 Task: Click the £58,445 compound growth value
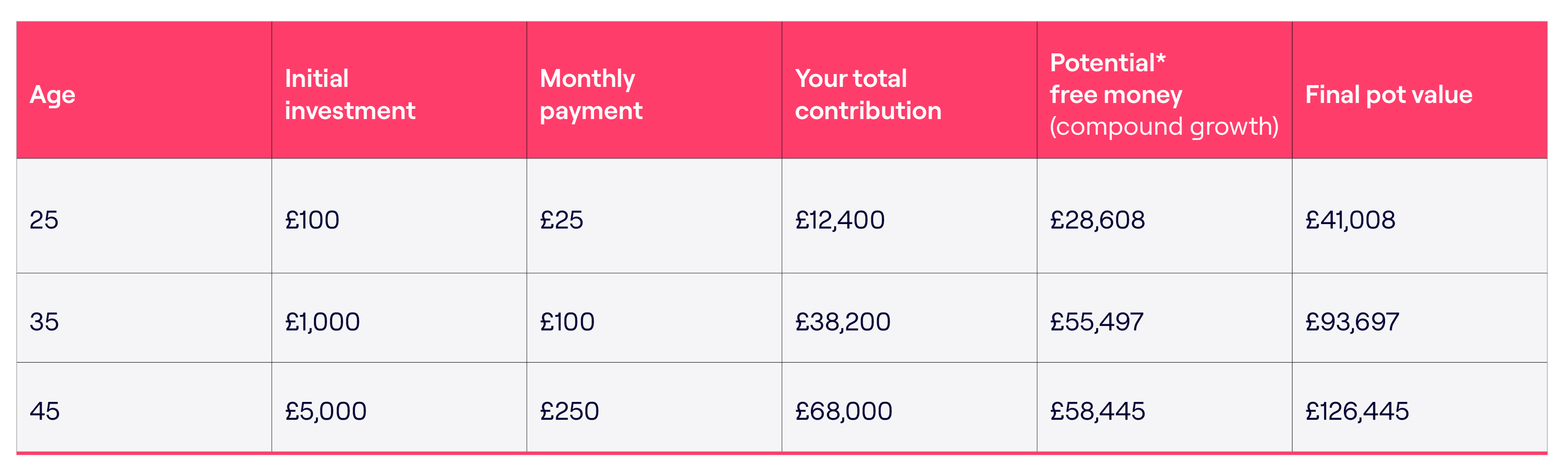click(x=1097, y=411)
